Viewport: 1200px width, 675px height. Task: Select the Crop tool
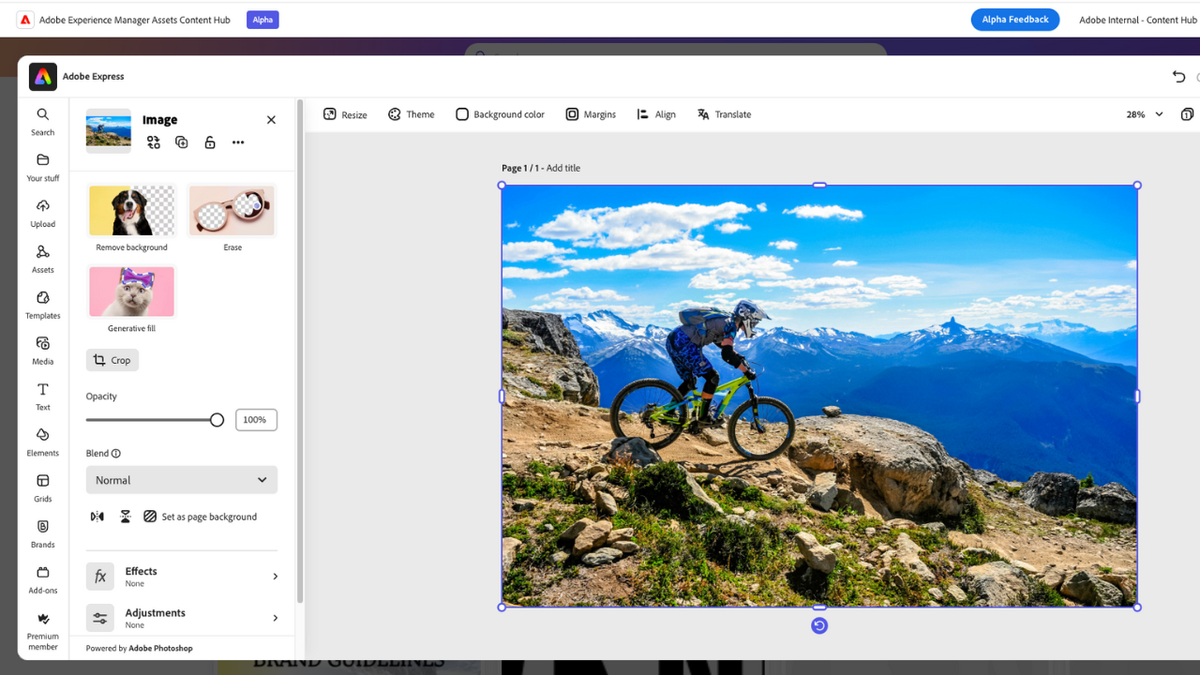[112, 360]
